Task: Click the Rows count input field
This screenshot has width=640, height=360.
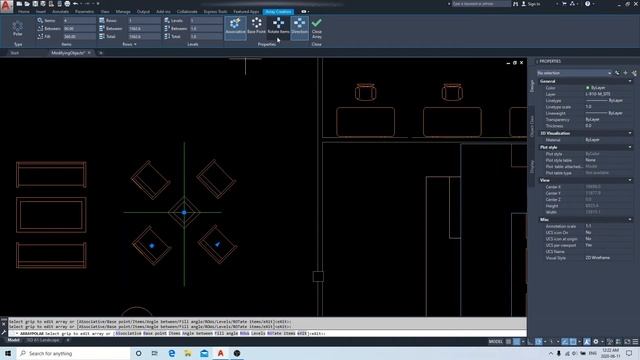Action: [144, 20]
